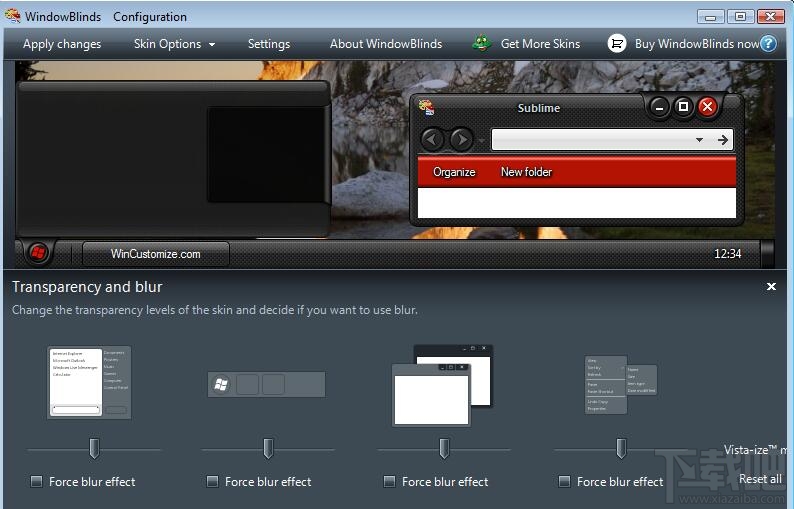The height and width of the screenshot is (509, 794).
Task: Click the red Start orb in preview taskbar
Action: [38, 253]
